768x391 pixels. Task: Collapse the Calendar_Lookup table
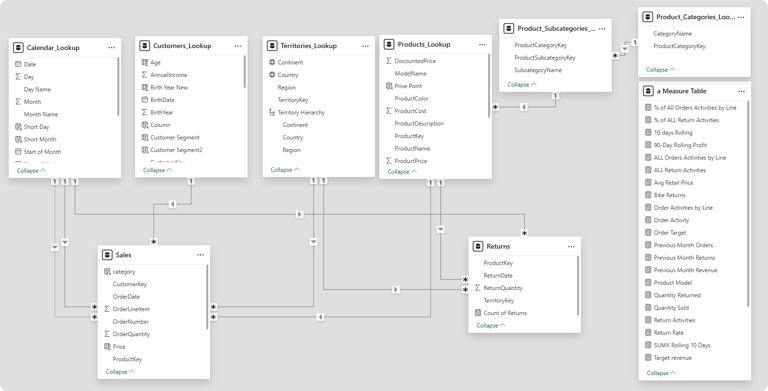pyautogui.click(x=31, y=171)
